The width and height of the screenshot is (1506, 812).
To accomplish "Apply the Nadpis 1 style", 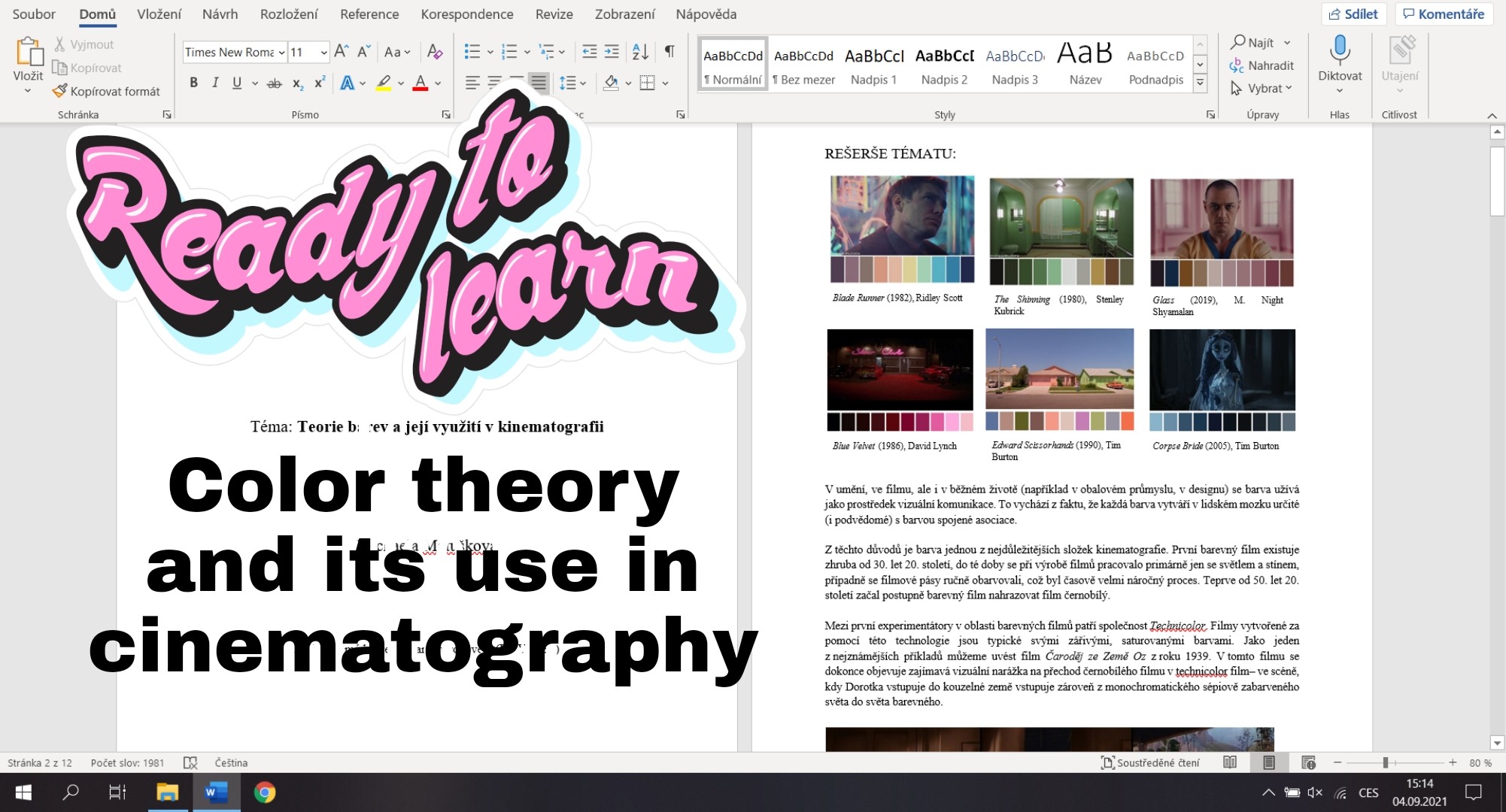I will pos(873,65).
